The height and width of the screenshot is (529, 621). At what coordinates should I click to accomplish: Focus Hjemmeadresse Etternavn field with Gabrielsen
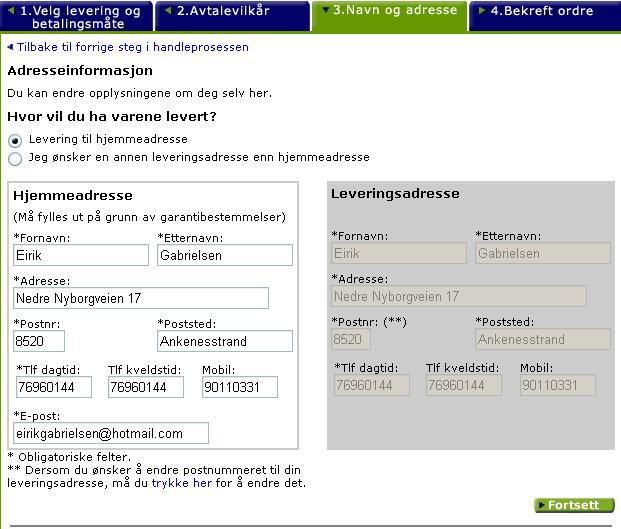[x=225, y=255]
